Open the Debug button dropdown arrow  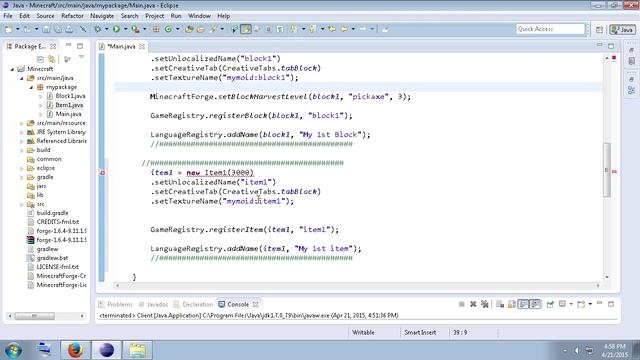coord(106,29)
